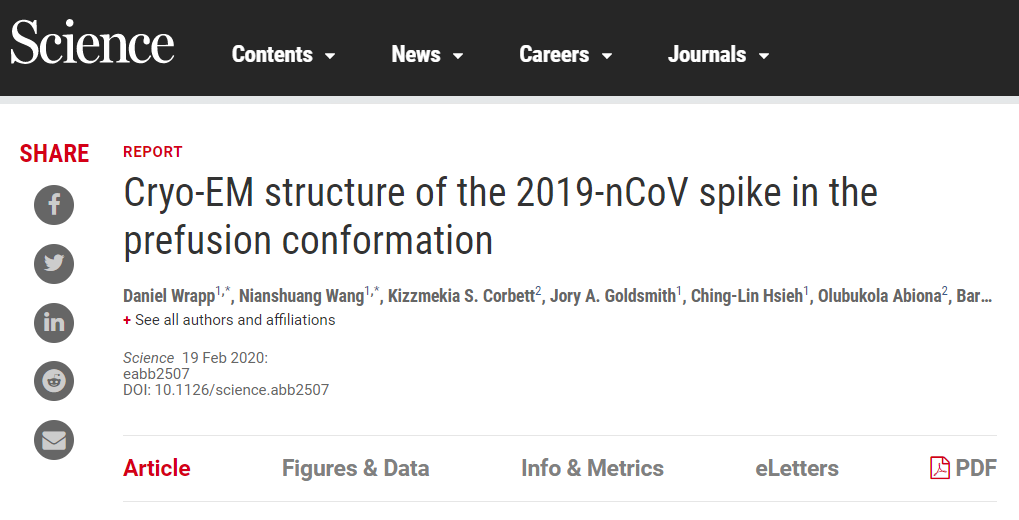Expand the Contents dropdown menu
The width and height of the screenshot is (1019, 520).
(284, 55)
